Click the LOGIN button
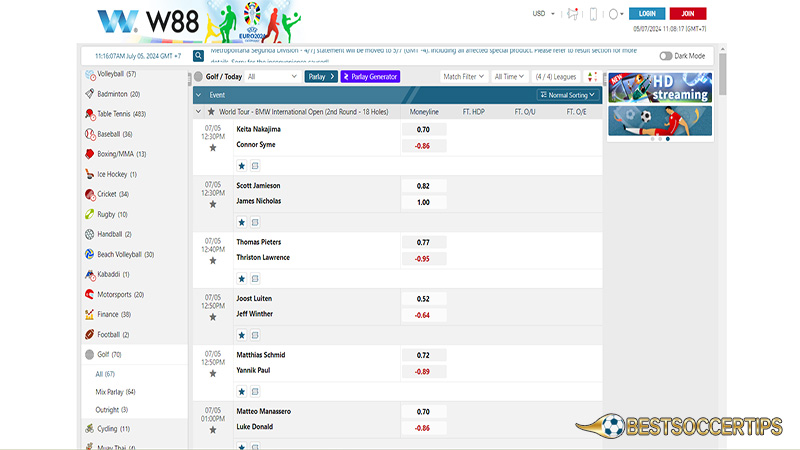 click(x=647, y=14)
